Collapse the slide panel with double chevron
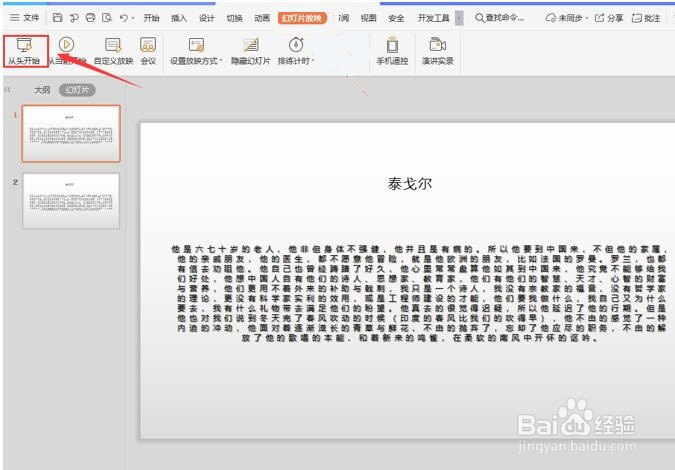The width and height of the screenshot is (675, 470). (7, 90)
